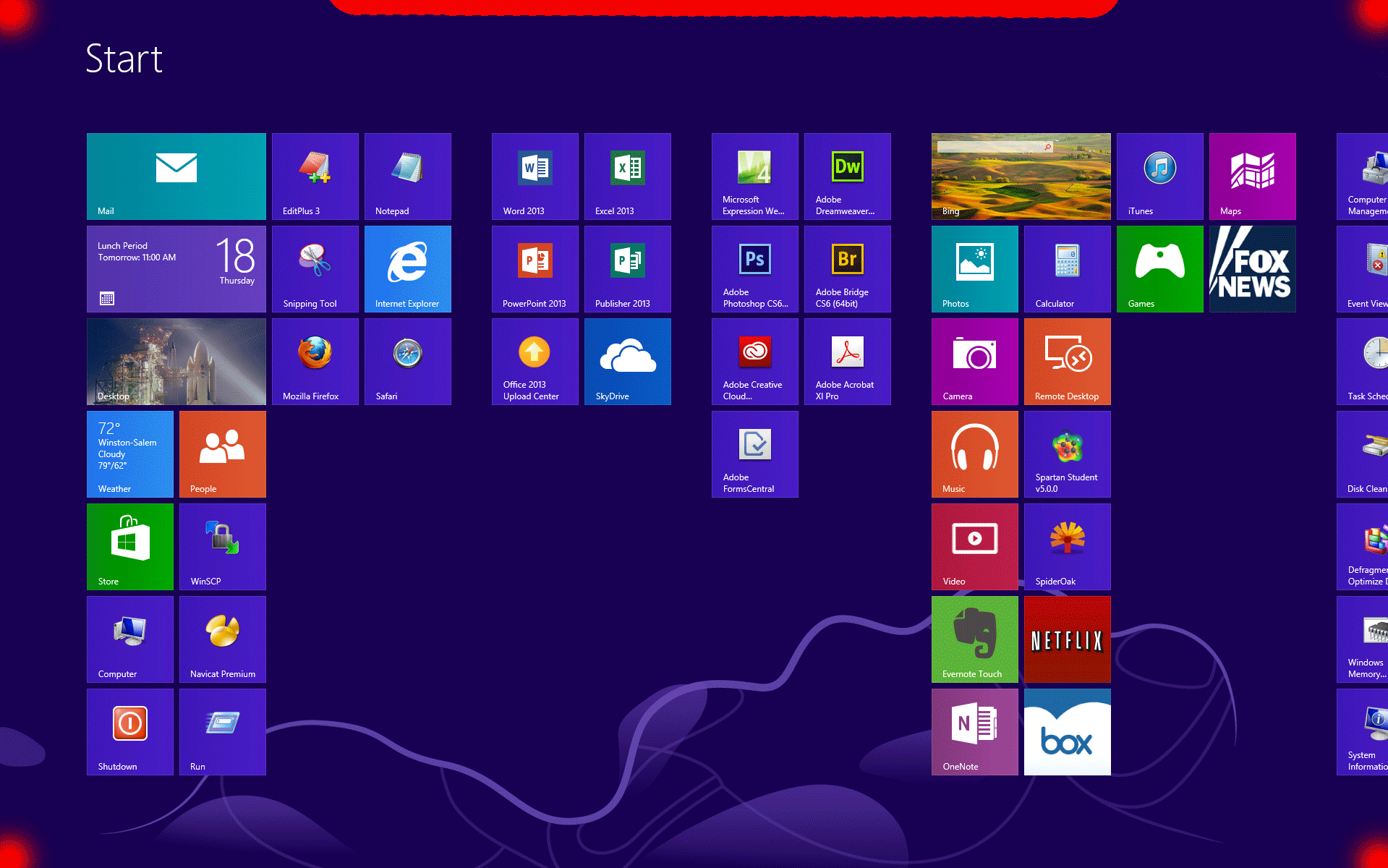This screenshot has height=868, width=1388.
Task: Open Evernote Touch
Action: pos(975,639)
